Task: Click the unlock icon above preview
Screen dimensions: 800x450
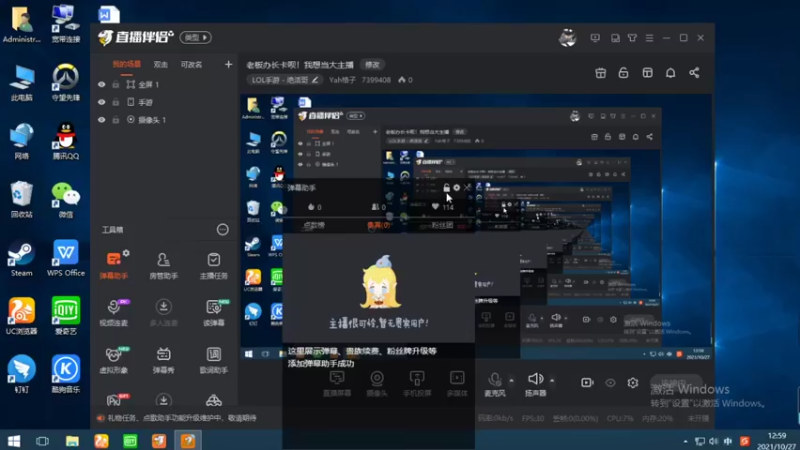Action: point(623,73)
